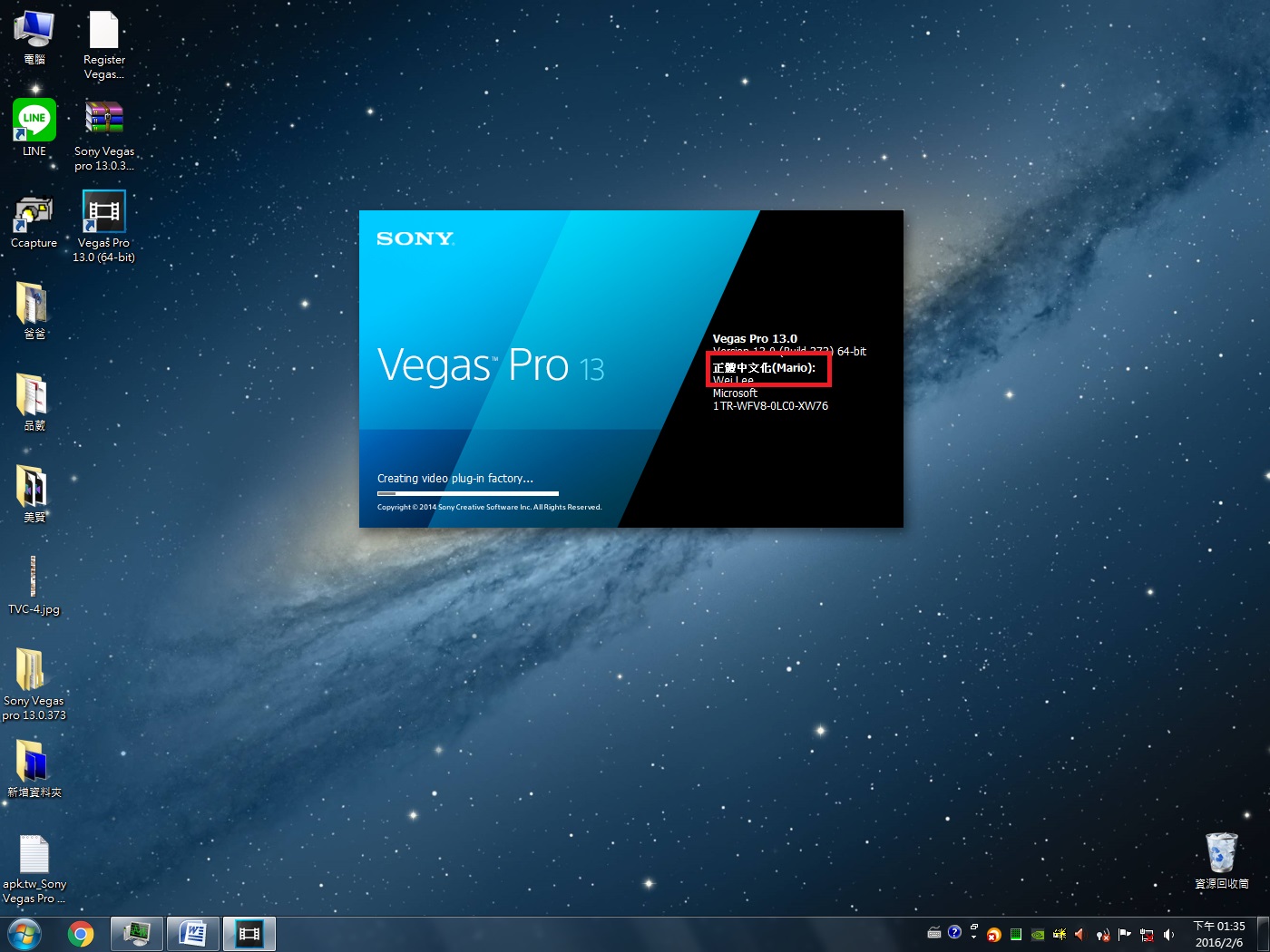Select the Vegas Pro 13.0 (64-bit) shortcut

pos(104,227)
